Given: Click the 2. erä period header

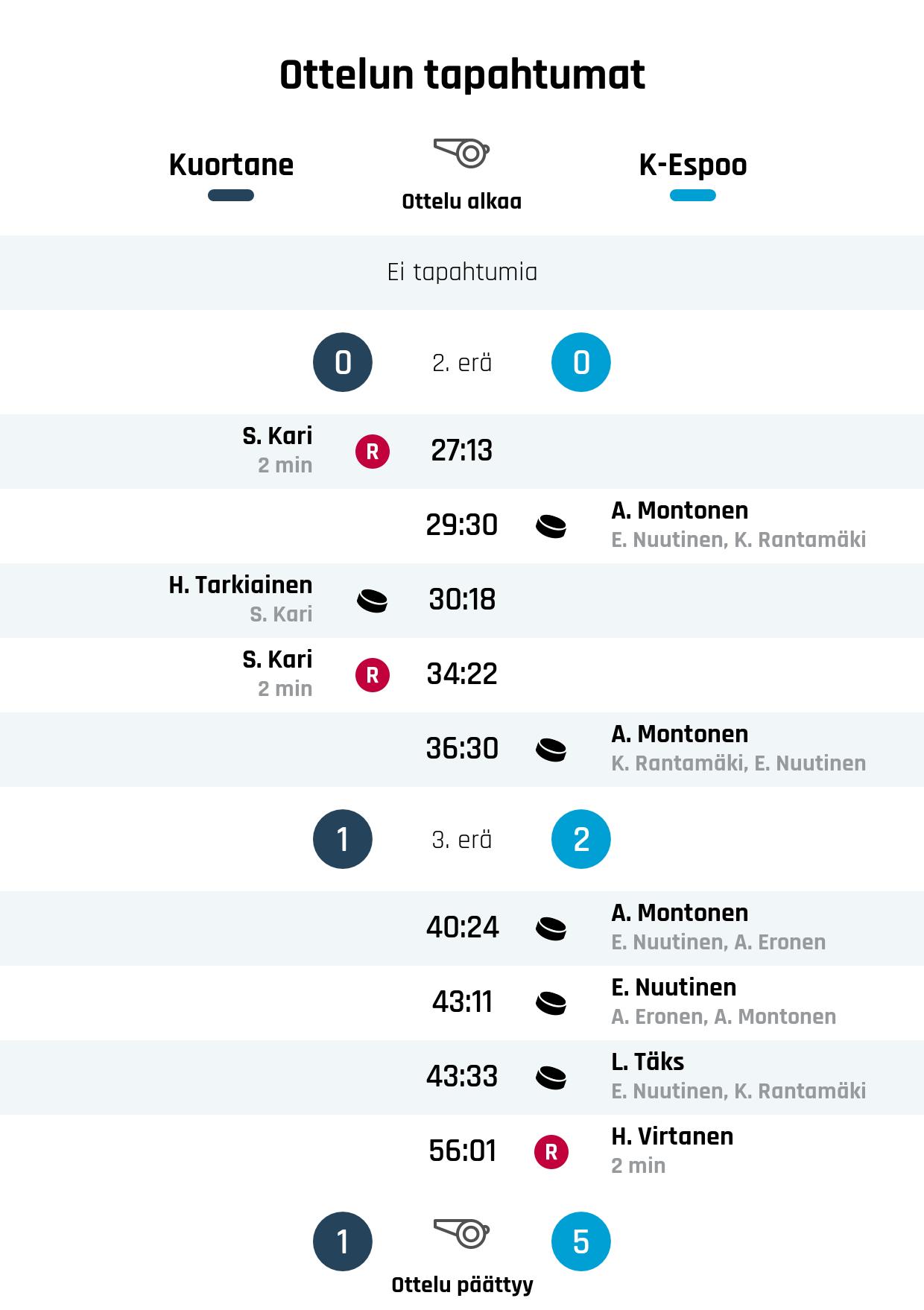Looking at the screenshot, I should click(x=462, y=363).
